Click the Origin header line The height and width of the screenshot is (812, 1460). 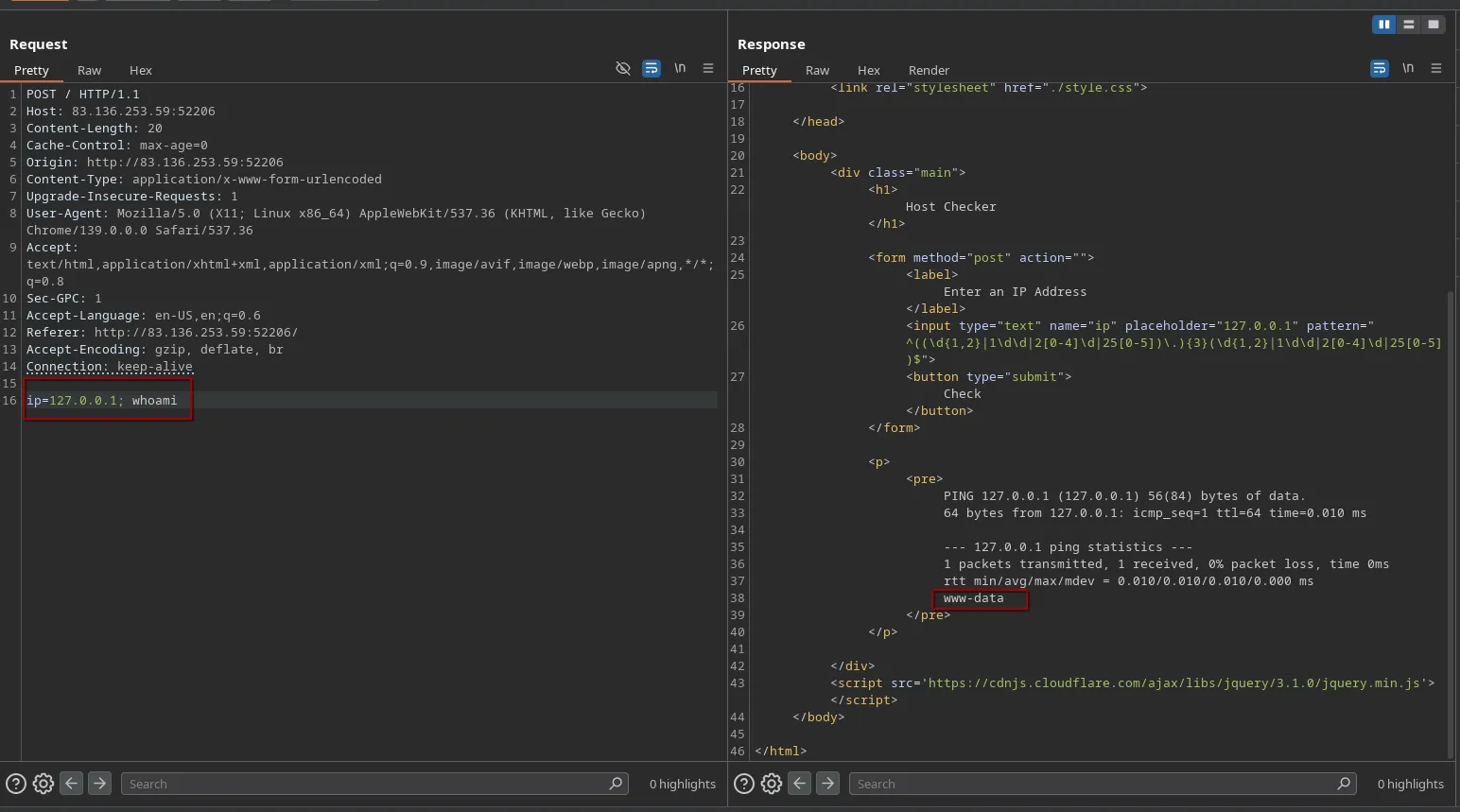coord(155,163)
